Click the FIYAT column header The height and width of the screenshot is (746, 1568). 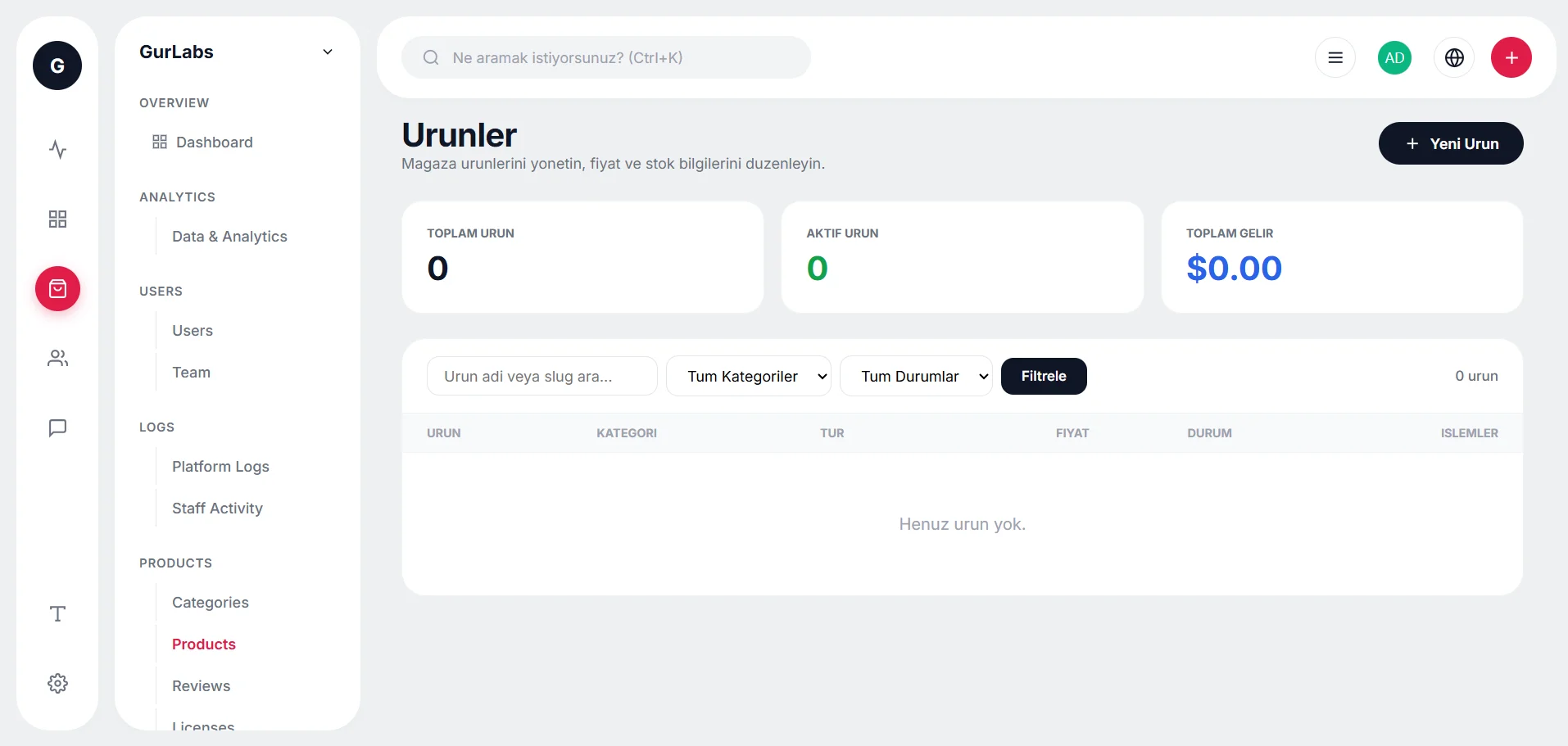pyautogui.click(x=1072, y=433)
